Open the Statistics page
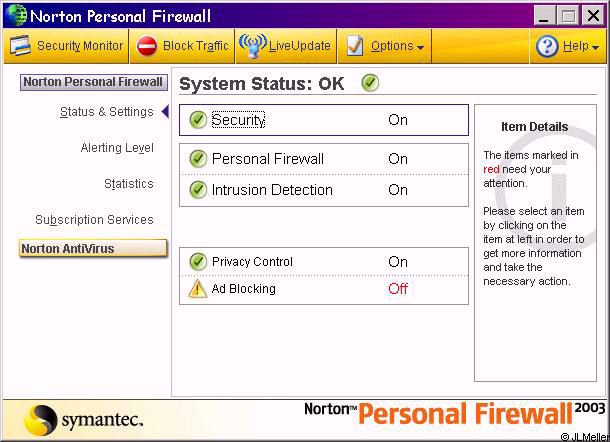This screenshot has height=442, width=610. (x=128, y=184)
